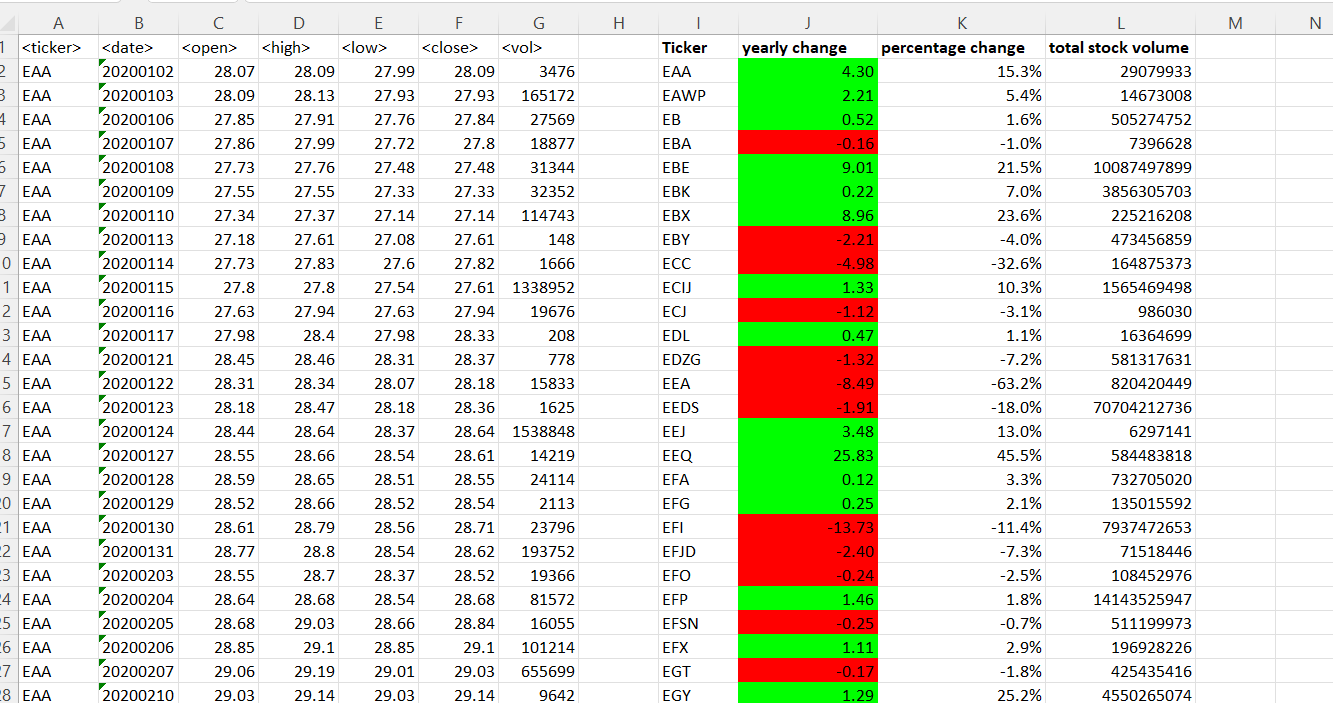Select empty column M header
This screenshot has height=703, width=1333.
pos(1235,22)
